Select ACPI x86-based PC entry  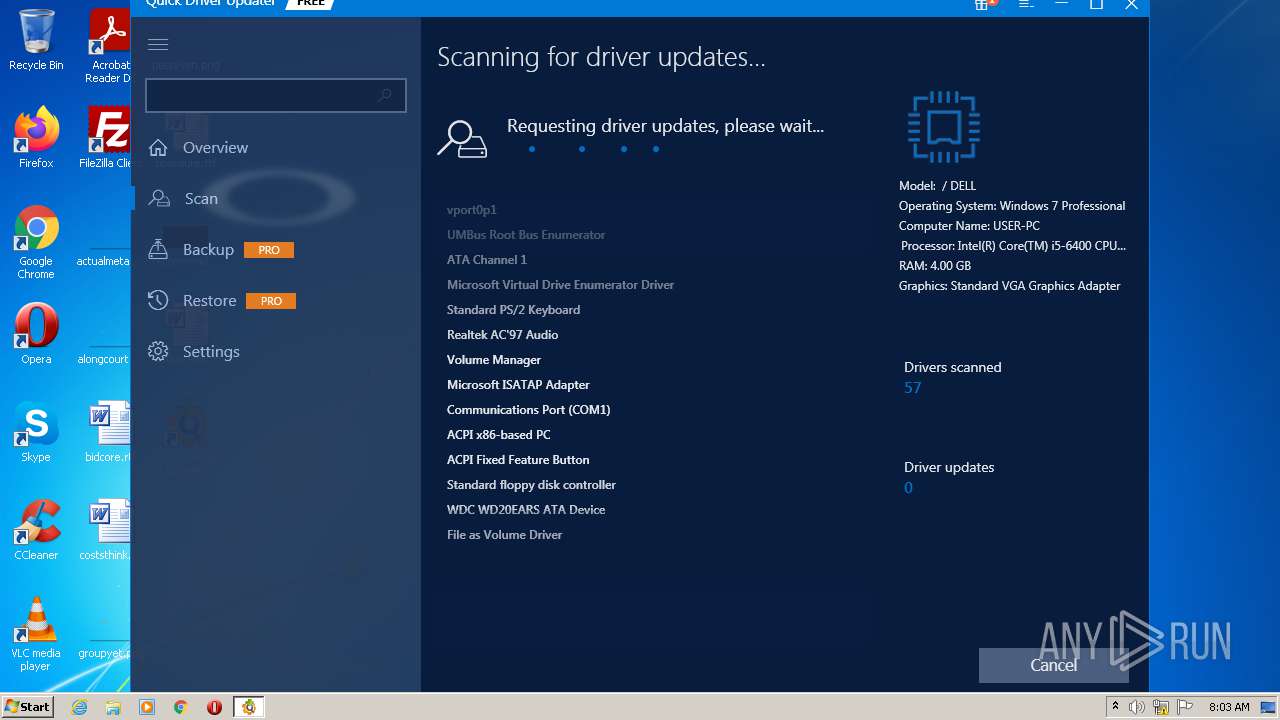pyautogui.click(x=498, y=435)
